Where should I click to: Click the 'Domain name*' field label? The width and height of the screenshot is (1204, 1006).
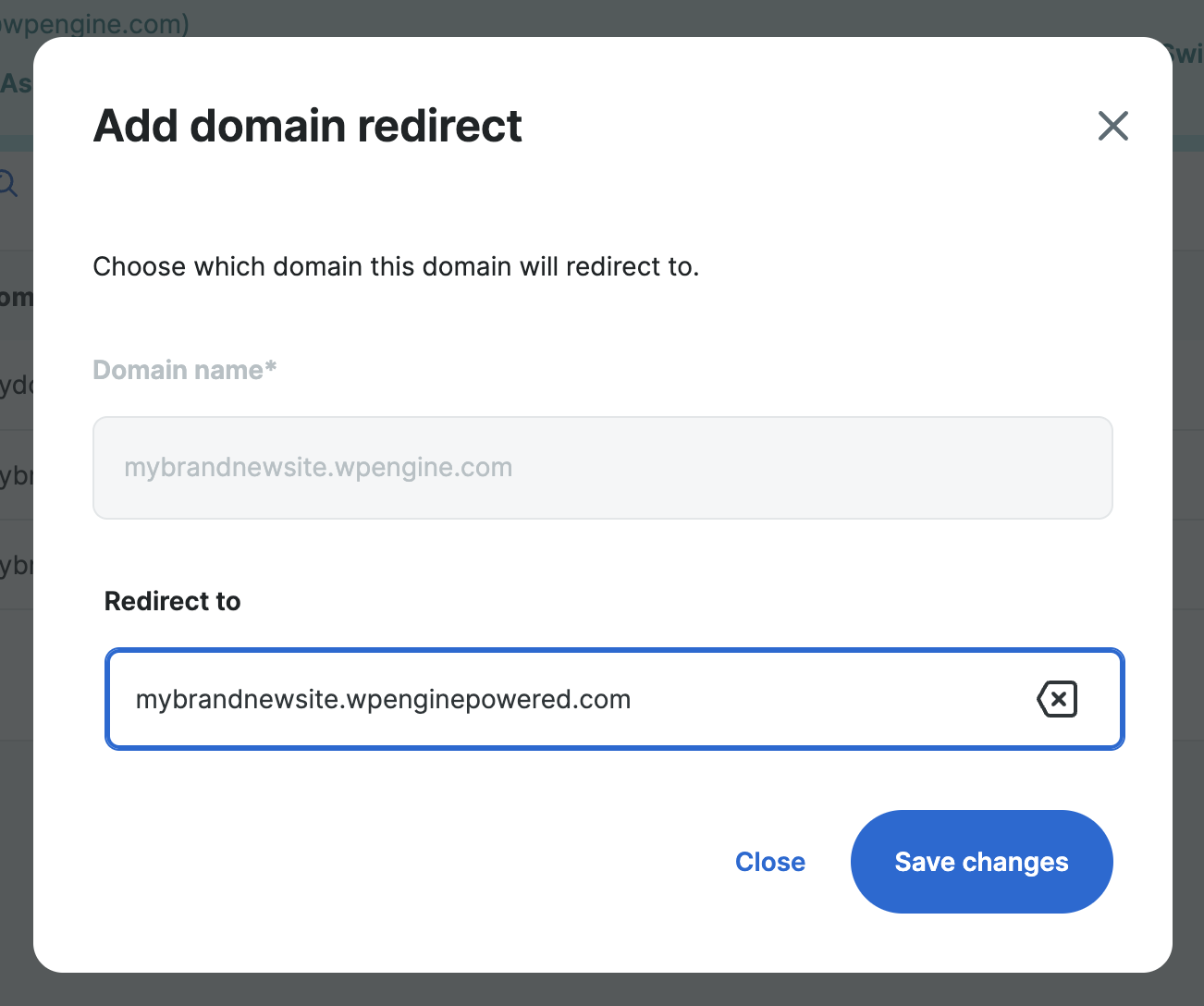184,369
